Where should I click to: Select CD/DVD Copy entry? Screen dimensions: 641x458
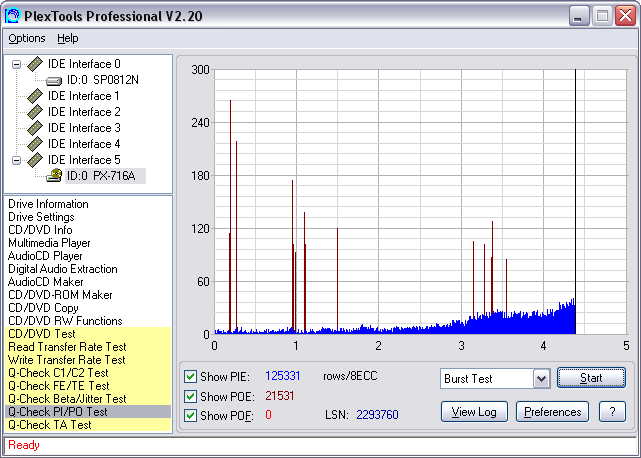point(43,308)
